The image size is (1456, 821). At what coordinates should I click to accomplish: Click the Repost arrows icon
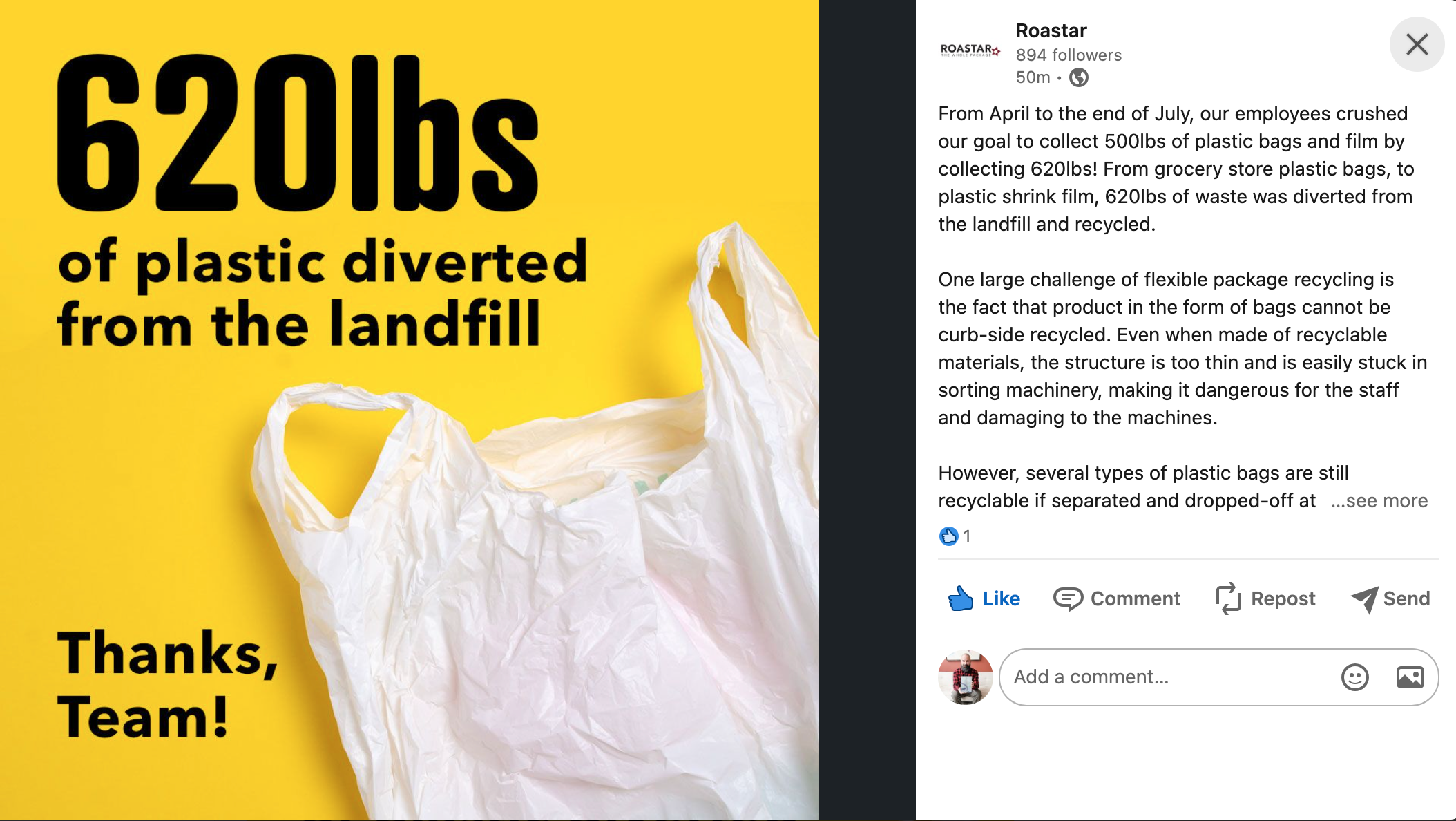coord(1228,598)
